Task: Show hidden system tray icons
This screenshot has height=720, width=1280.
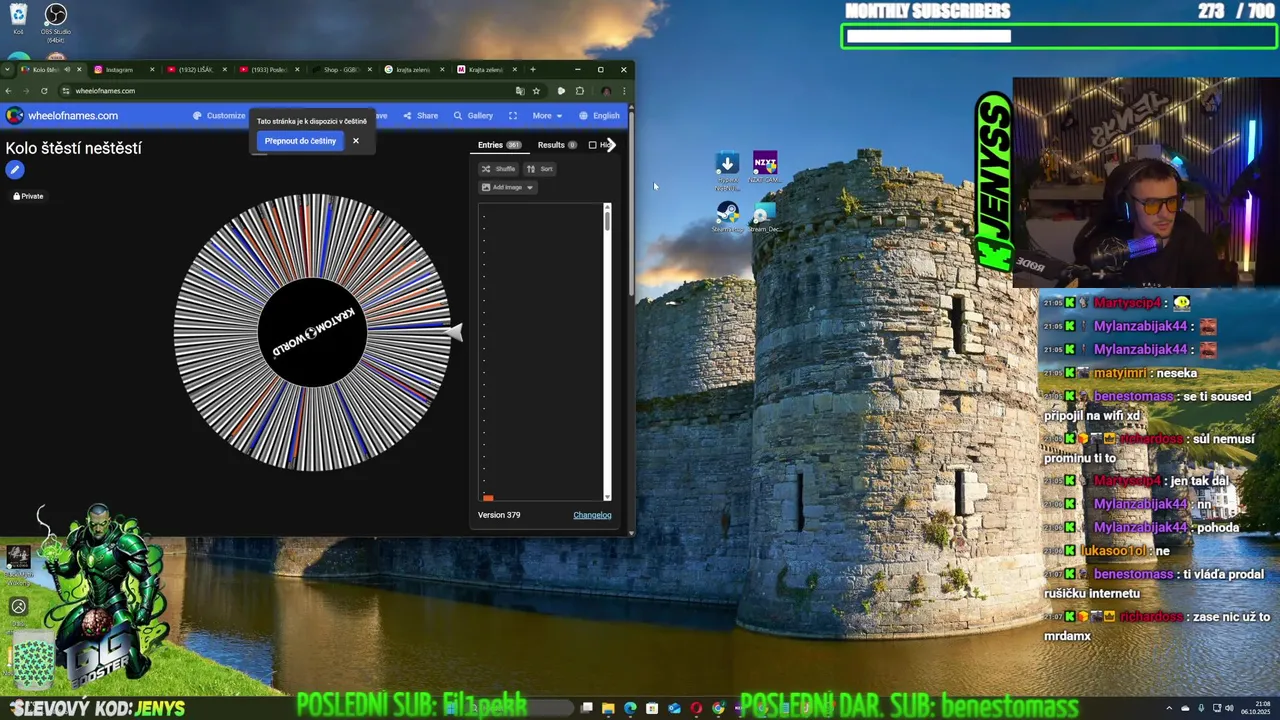Action: point(1169,708)
